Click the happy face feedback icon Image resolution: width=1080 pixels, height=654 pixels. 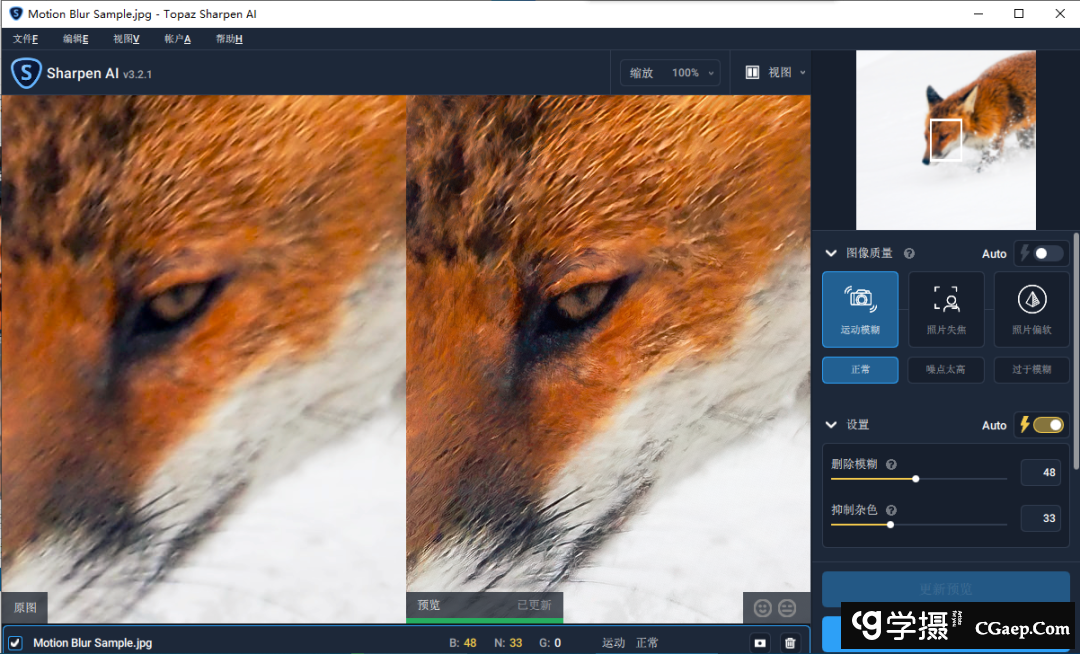(x=763, y=607)
